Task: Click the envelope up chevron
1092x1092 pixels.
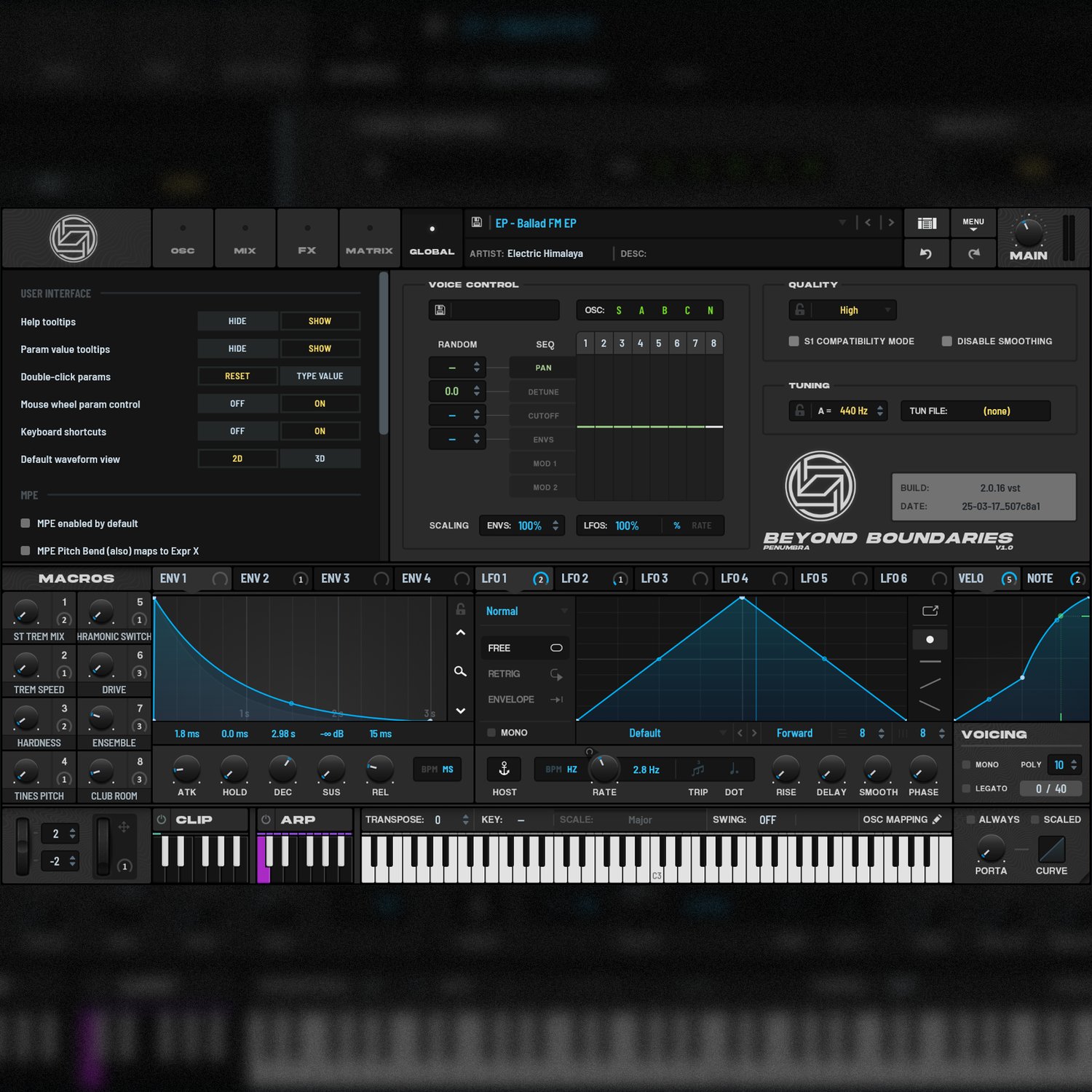Action: click(460, 633)
